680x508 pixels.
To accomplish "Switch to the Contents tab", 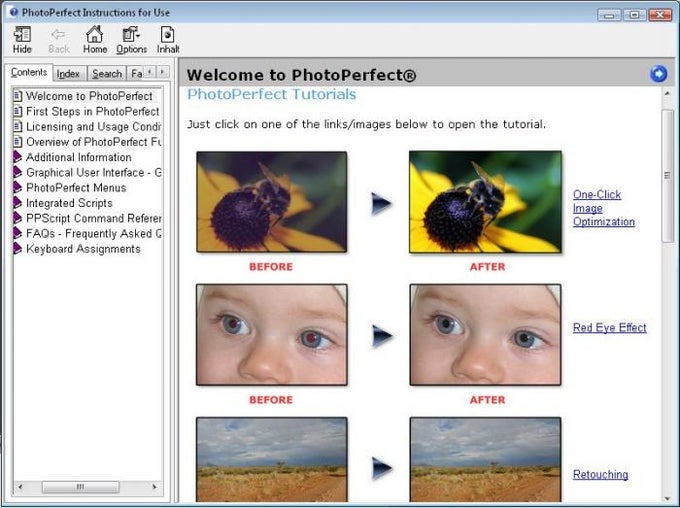I will pos(29,72).
